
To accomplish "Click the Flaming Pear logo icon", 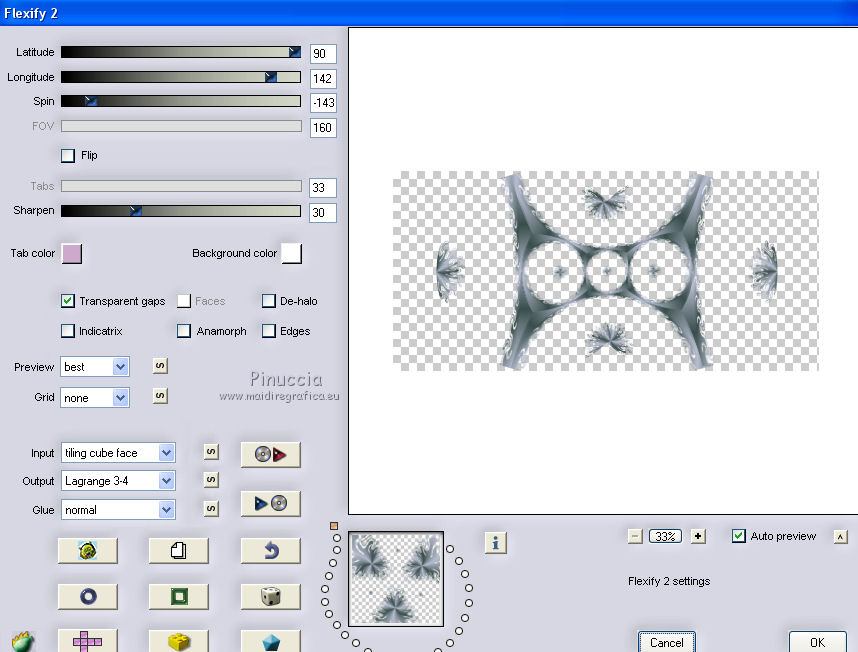I will 22,641.
